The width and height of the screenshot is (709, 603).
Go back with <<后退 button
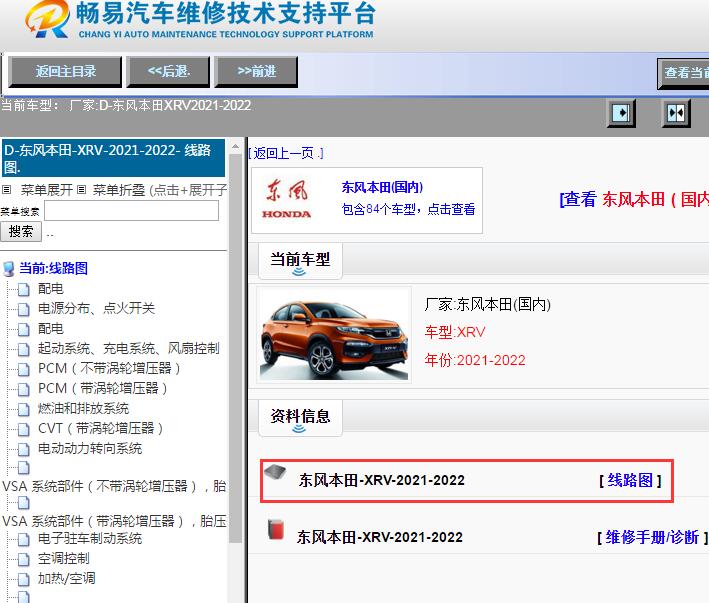point(168,71)
